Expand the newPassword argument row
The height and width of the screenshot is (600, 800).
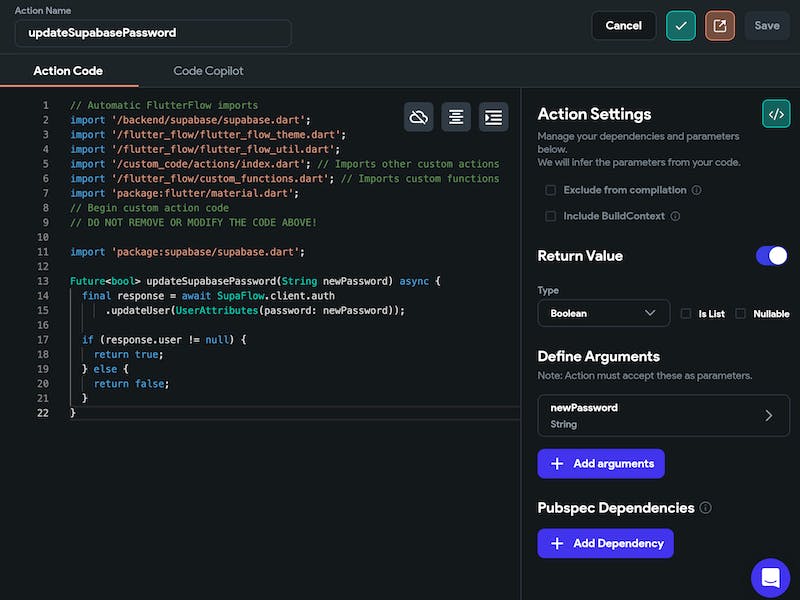coord(664,415)
